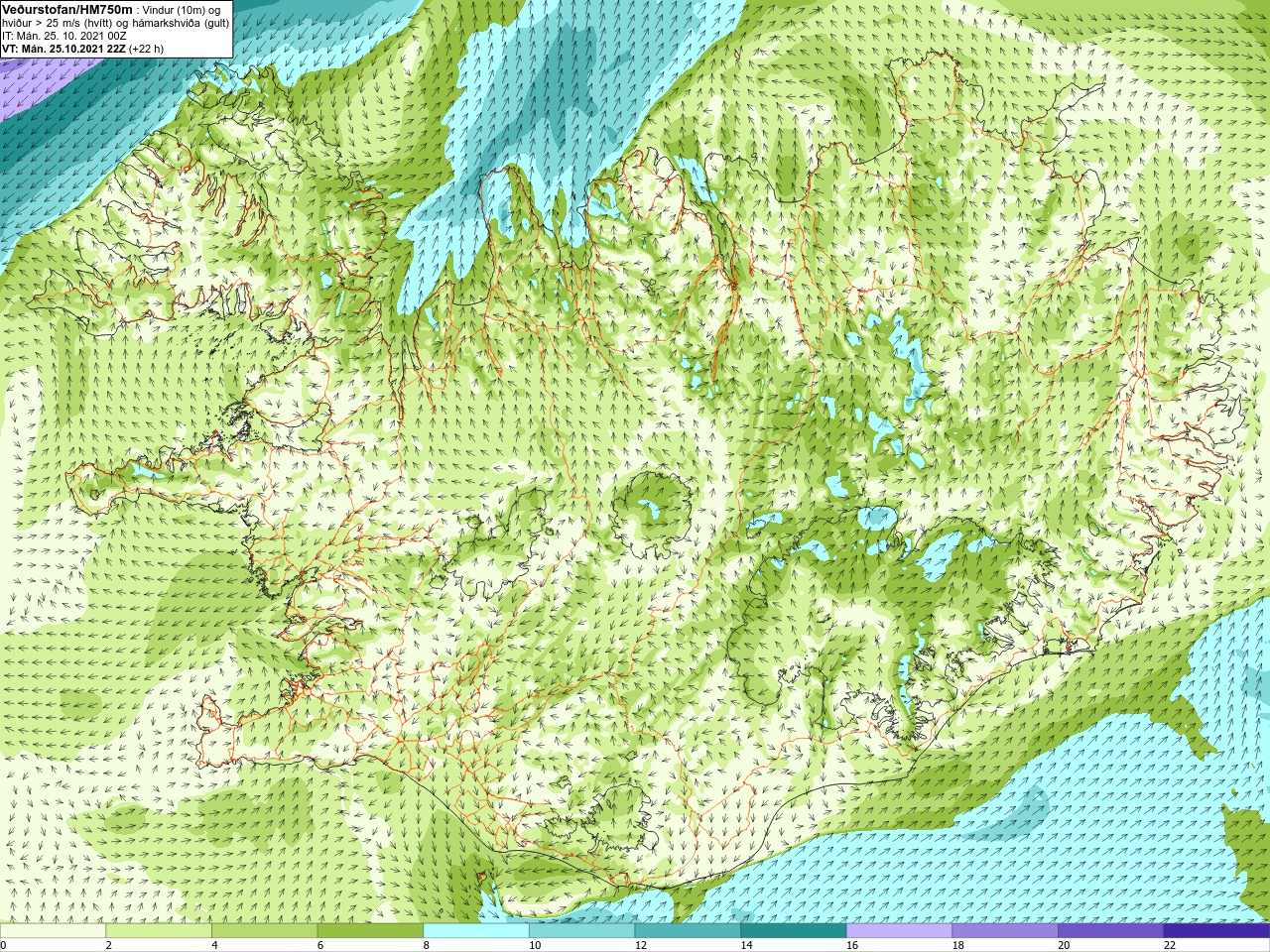
Task: Click the scale label '8'
Action: coord(426,945)
